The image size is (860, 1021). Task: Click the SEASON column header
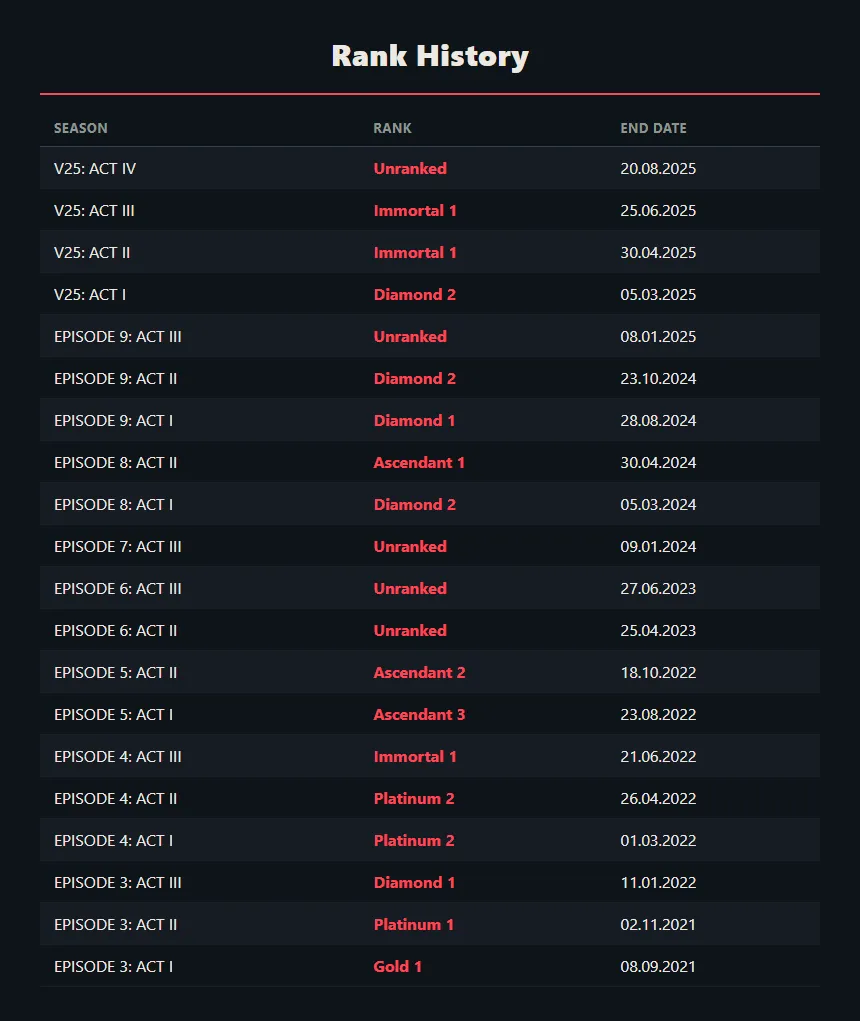coord(81,128)
